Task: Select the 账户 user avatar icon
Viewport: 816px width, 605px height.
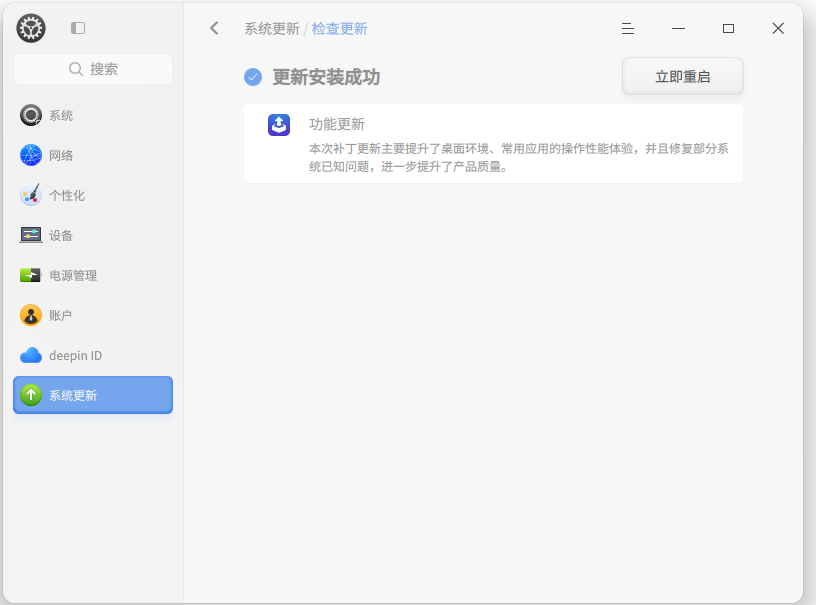Action: tap(31, 315)
